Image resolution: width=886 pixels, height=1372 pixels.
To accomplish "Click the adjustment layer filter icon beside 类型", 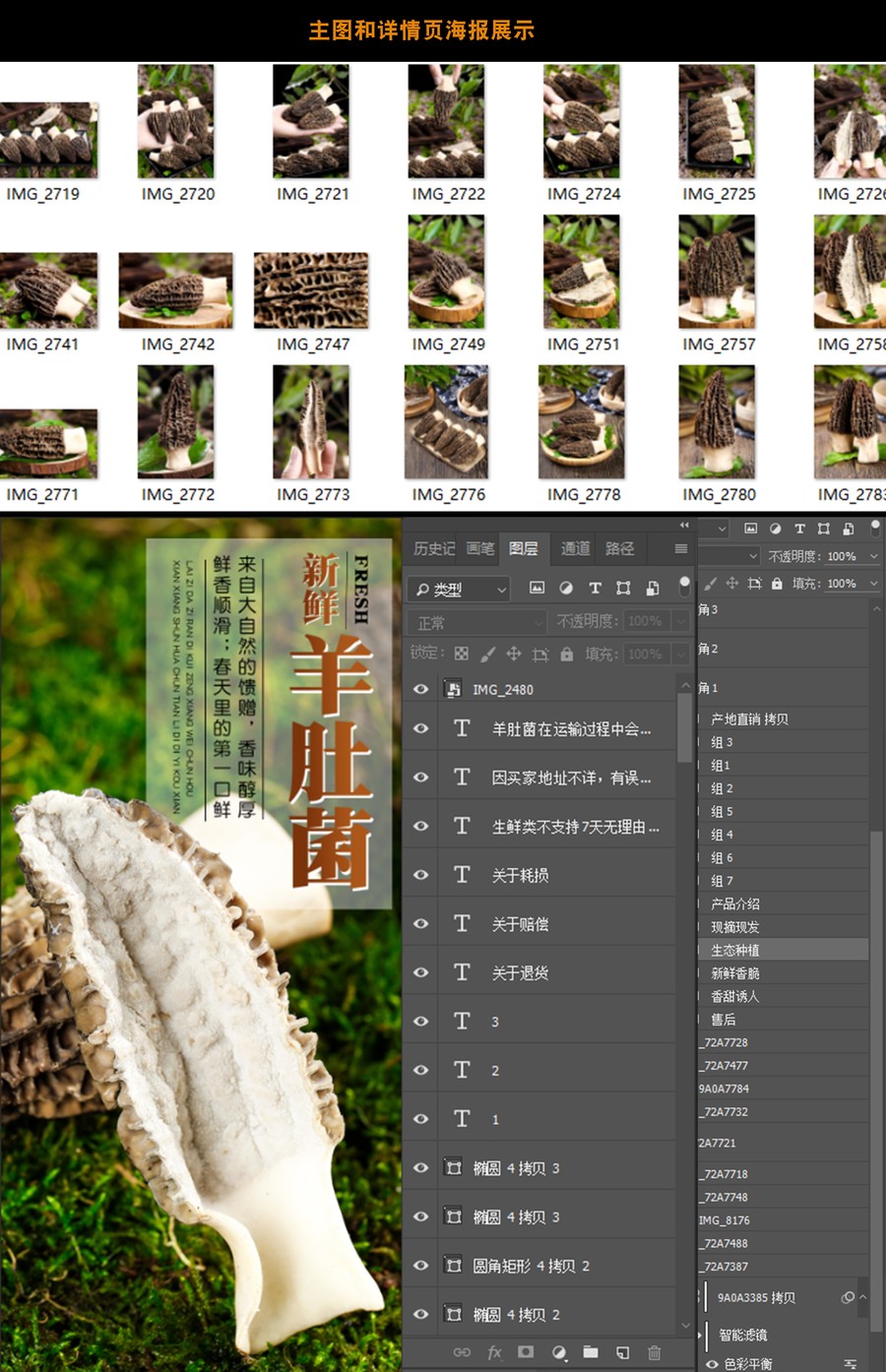I will point(566,589).
